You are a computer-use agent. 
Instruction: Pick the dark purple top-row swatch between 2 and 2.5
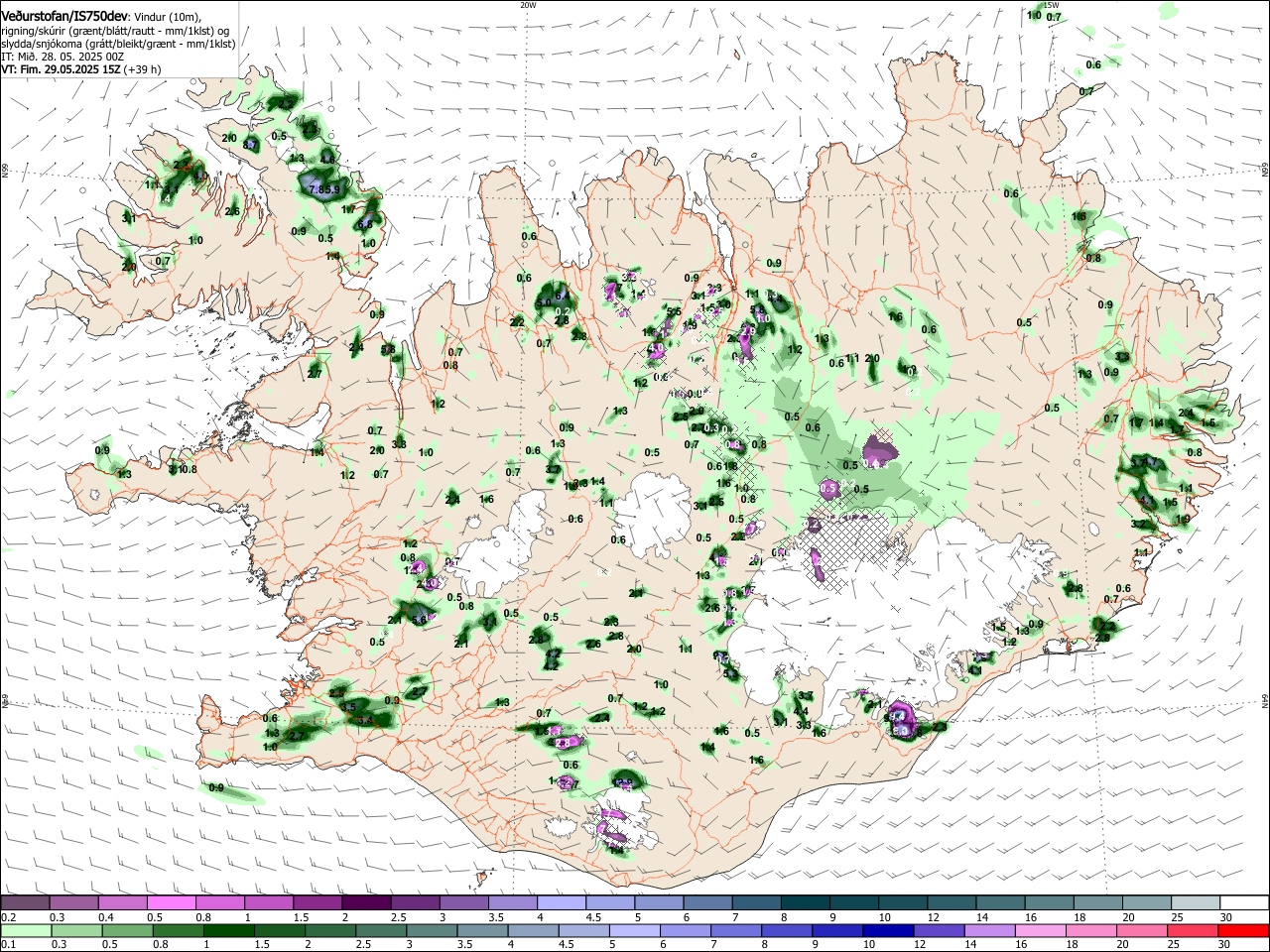point(366,903)
